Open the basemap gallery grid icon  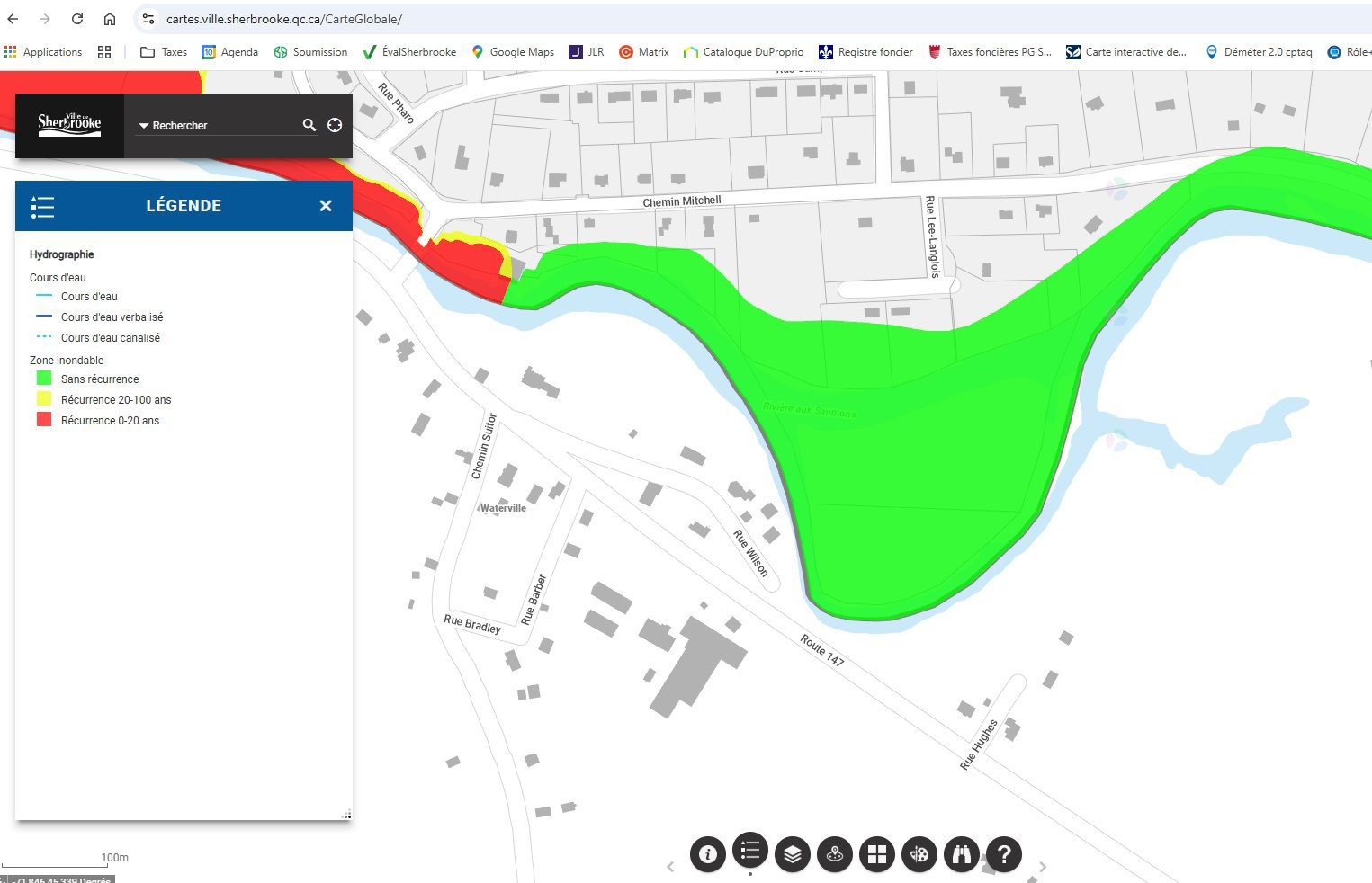tap(877, 854)
